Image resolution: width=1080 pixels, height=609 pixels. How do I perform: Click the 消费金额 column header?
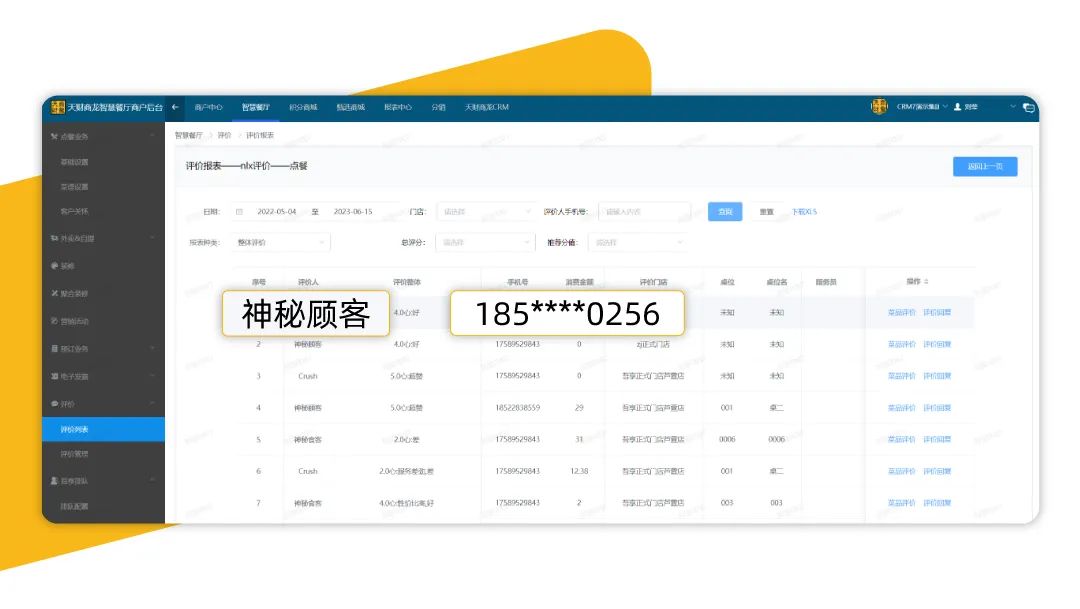click(579, 282)
